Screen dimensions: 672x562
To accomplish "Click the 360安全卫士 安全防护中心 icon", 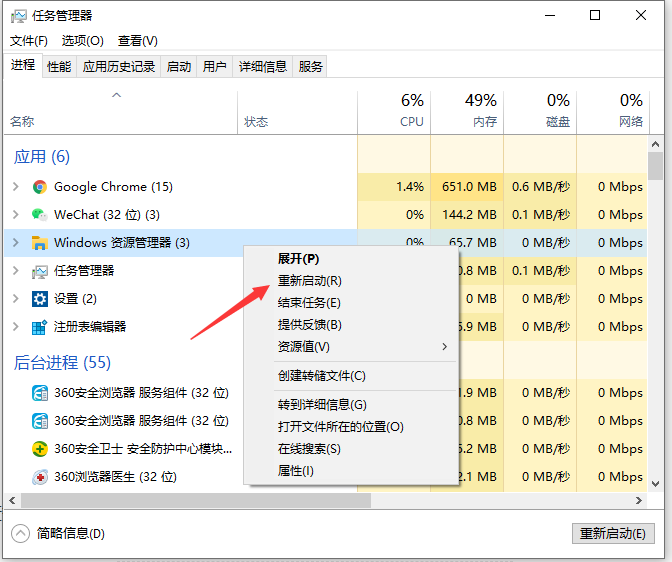I will 40,449.
